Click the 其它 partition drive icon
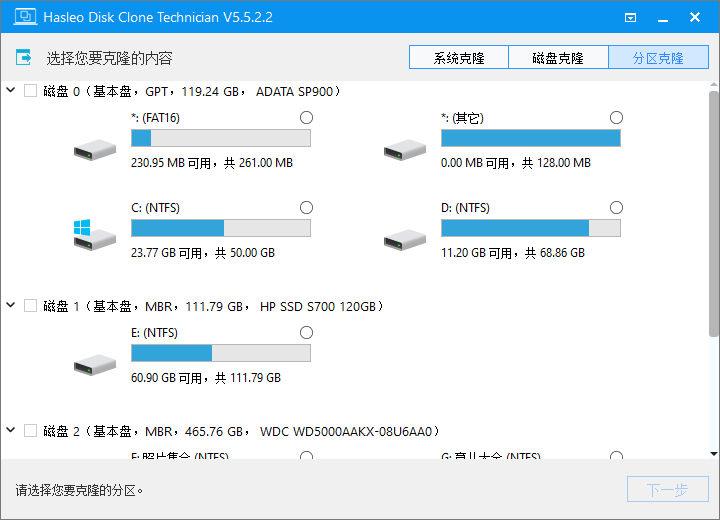Screen dimensions: 720x520 [404, 149]
